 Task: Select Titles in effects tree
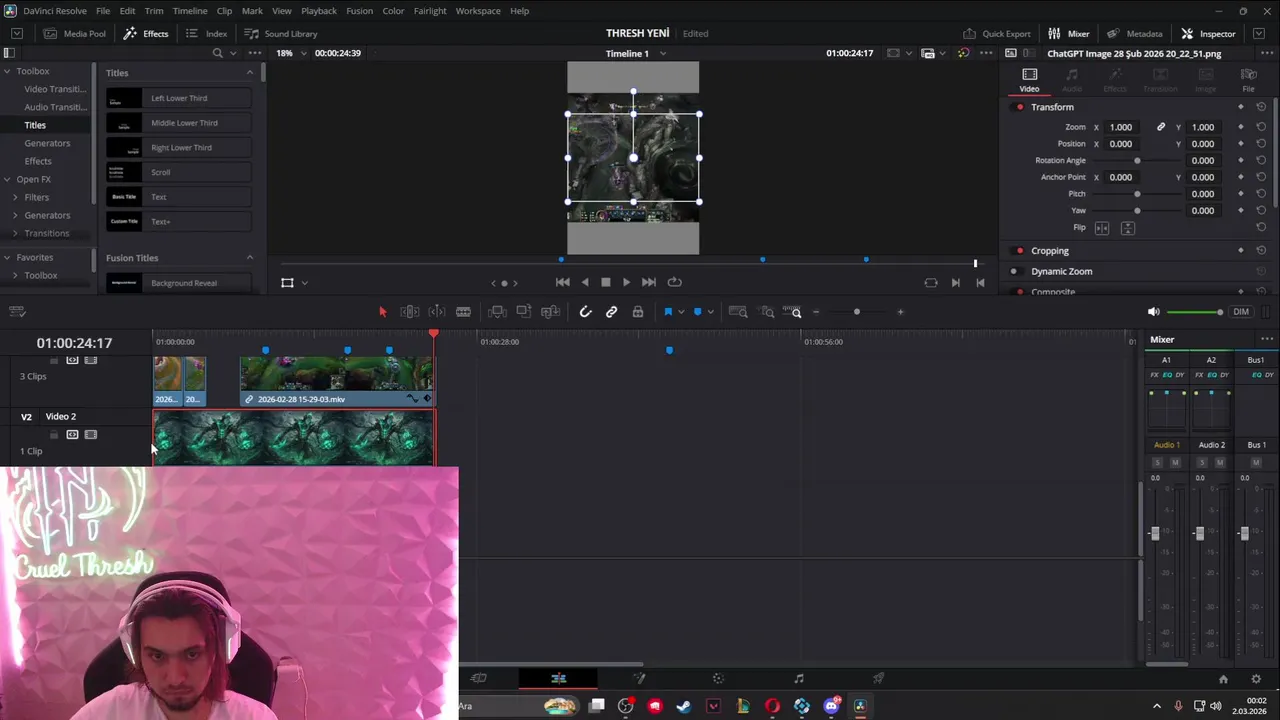[x=35, y=125]
